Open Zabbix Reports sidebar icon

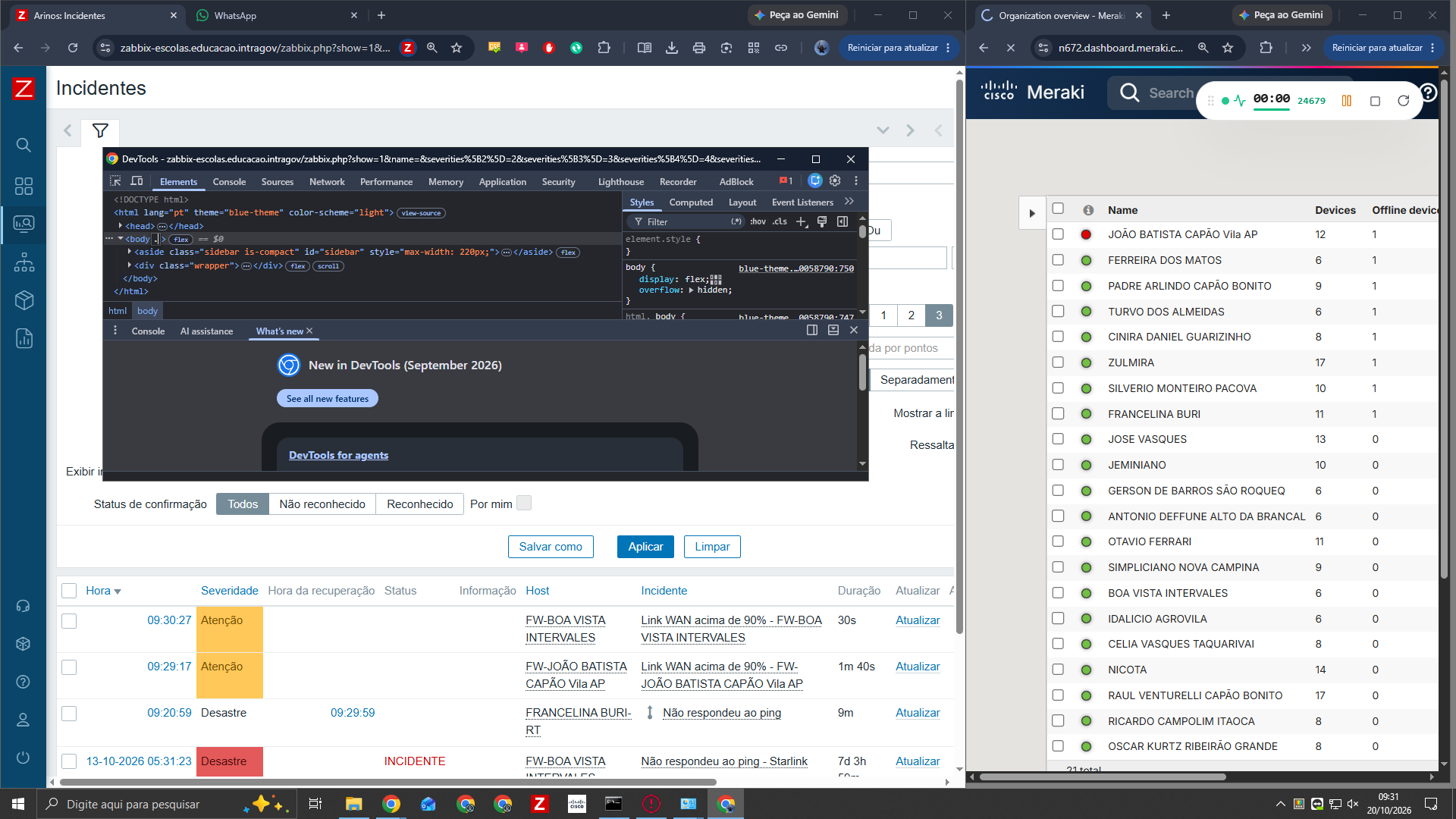coord(24,338)
